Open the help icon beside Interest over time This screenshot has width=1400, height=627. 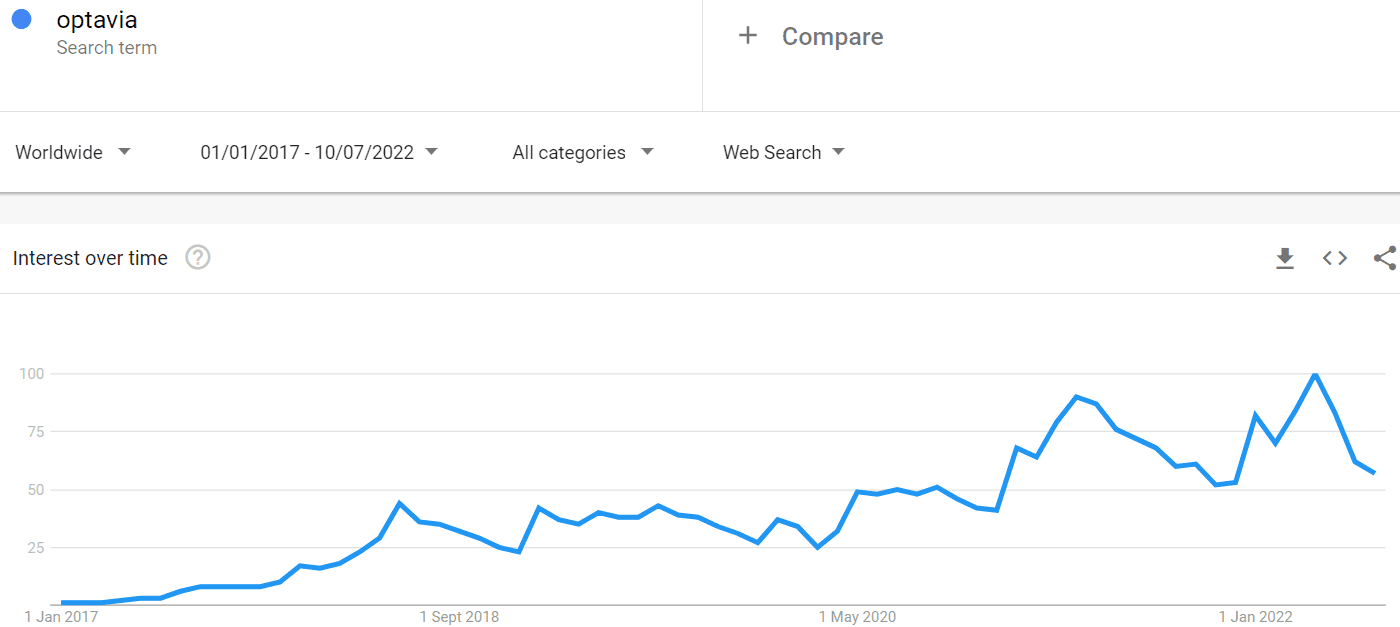pyautogui.click(x=198, y=258)
